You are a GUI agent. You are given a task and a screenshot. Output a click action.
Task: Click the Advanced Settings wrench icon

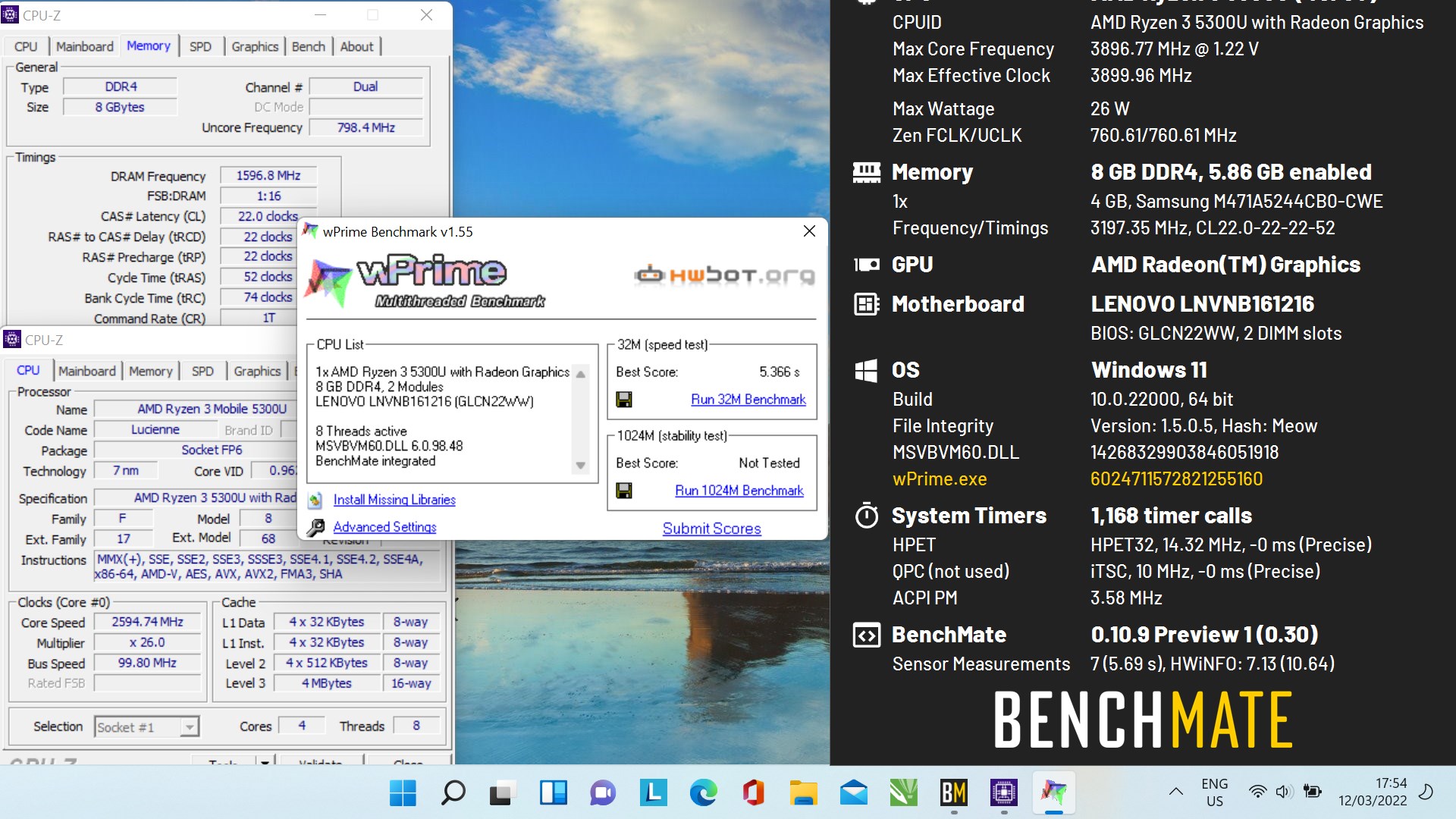[x=315, y=527]
